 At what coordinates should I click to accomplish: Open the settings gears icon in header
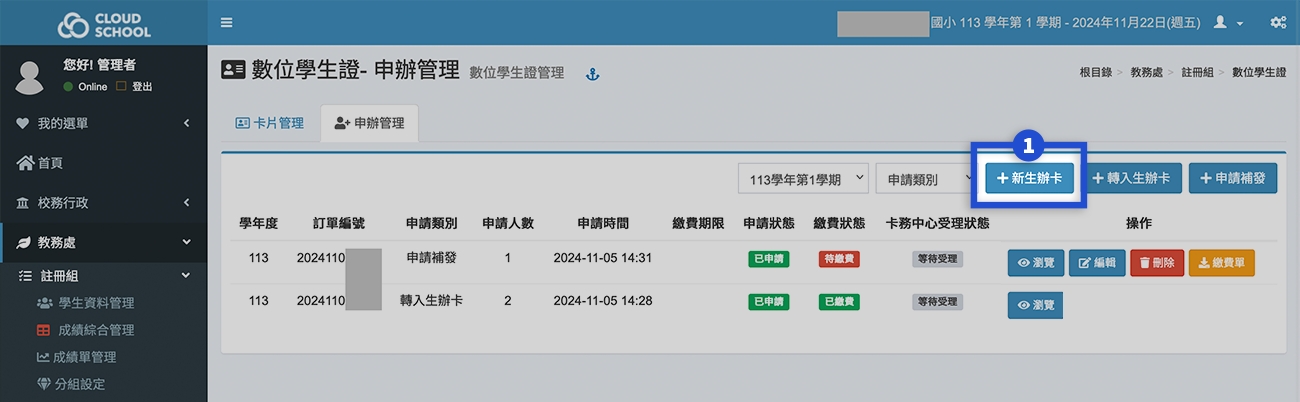point(1277,22)
